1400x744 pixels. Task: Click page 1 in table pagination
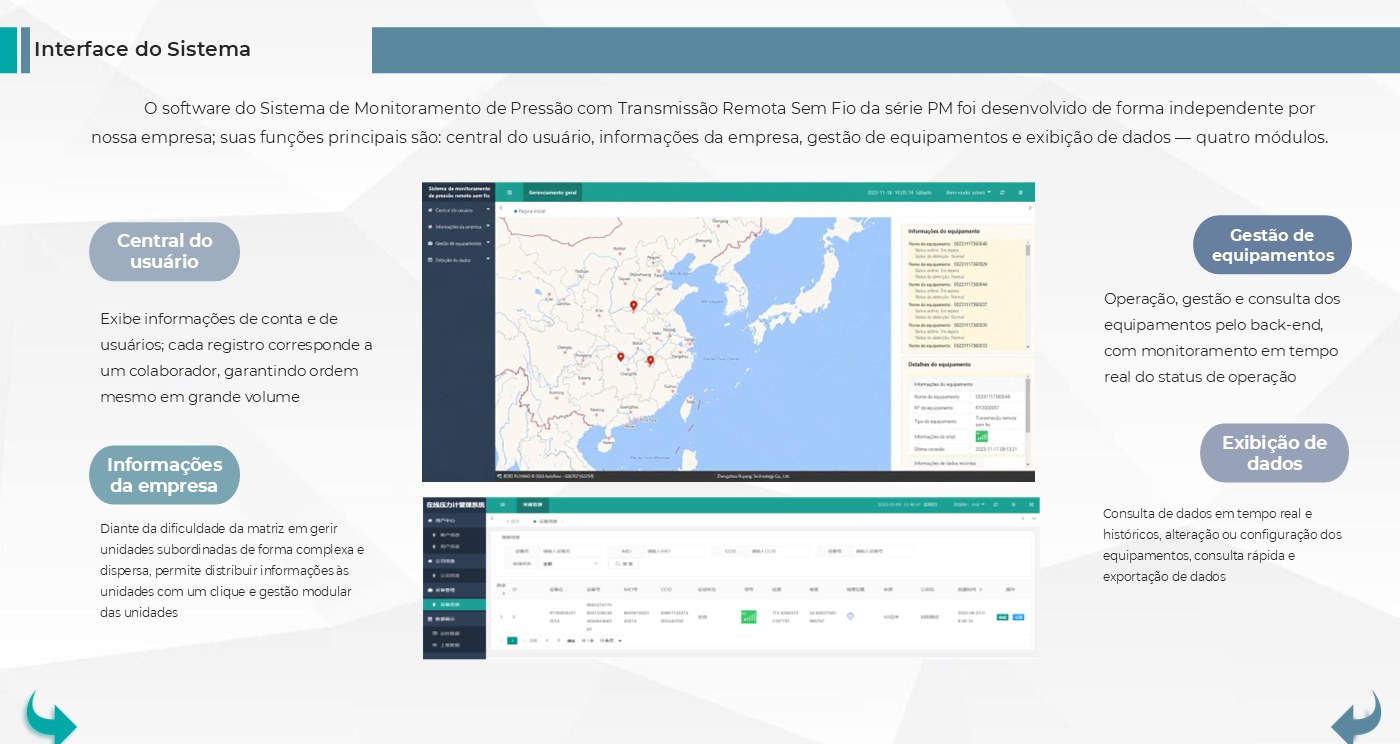512,640
